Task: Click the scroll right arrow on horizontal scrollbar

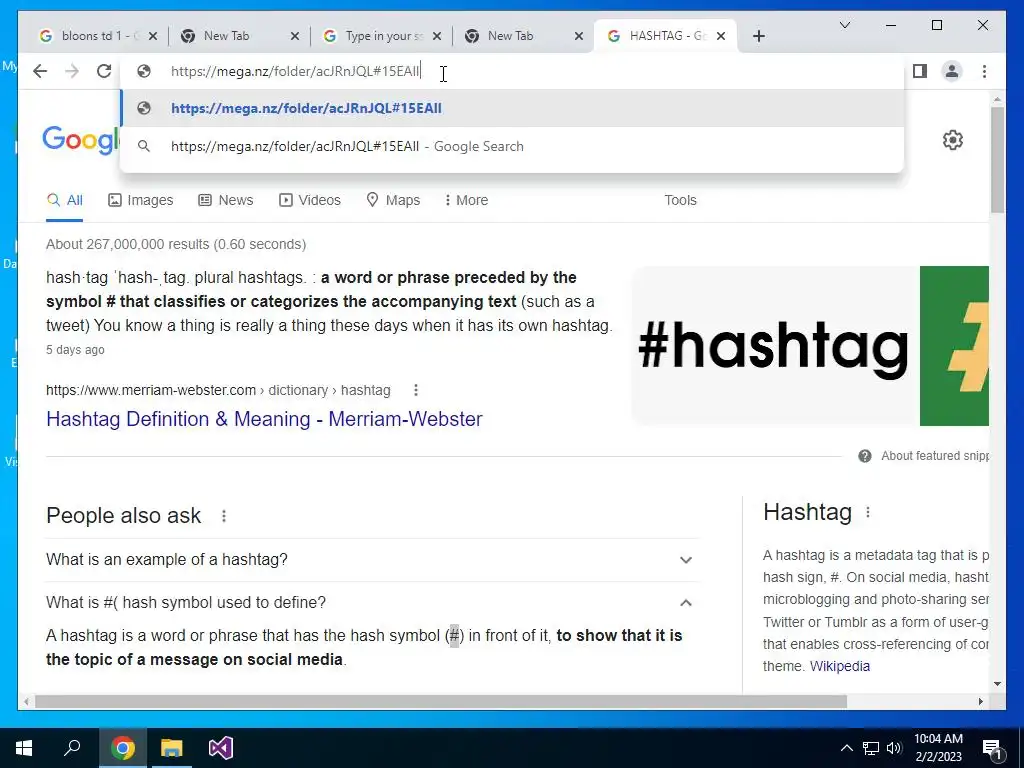Action: [981, 701]
